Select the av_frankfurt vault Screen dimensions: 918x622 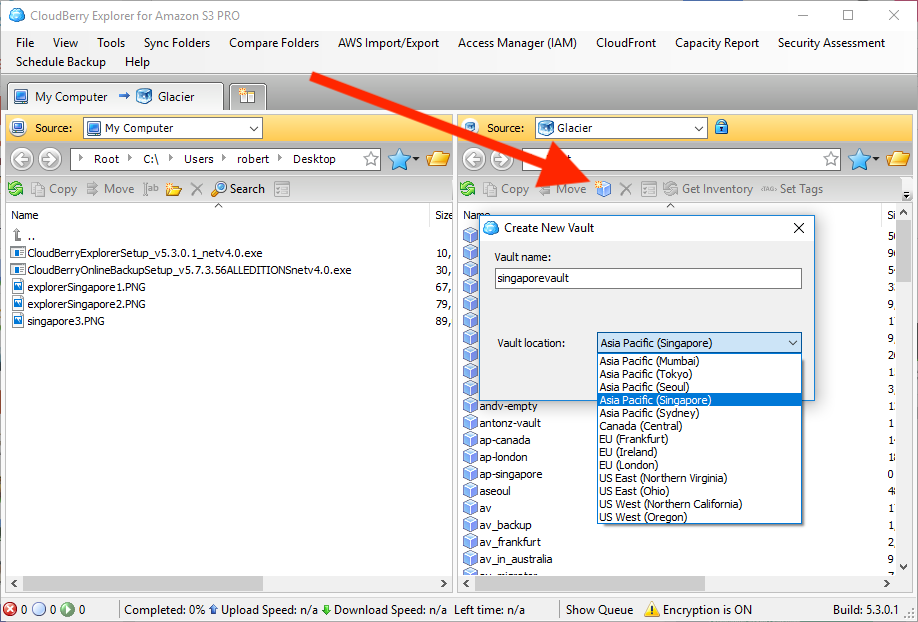click(502, 542)
